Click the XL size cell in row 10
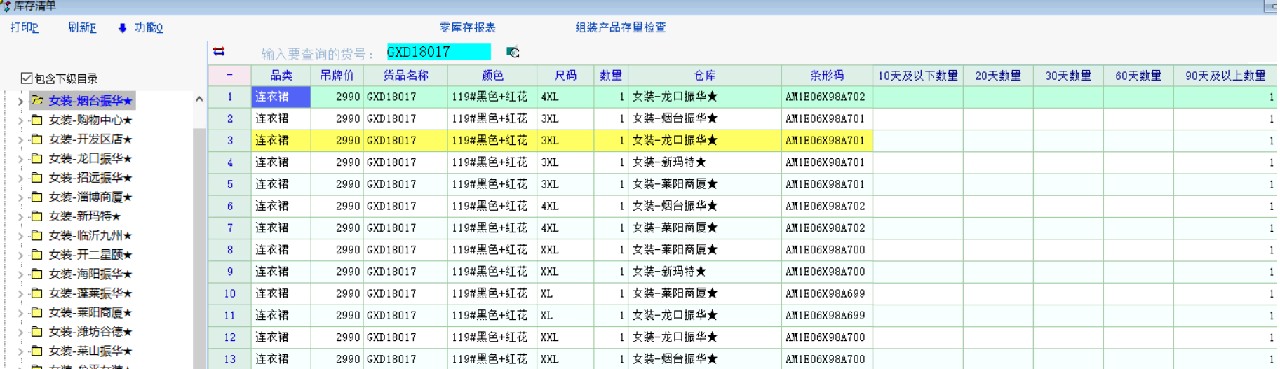 pos(566,293)
